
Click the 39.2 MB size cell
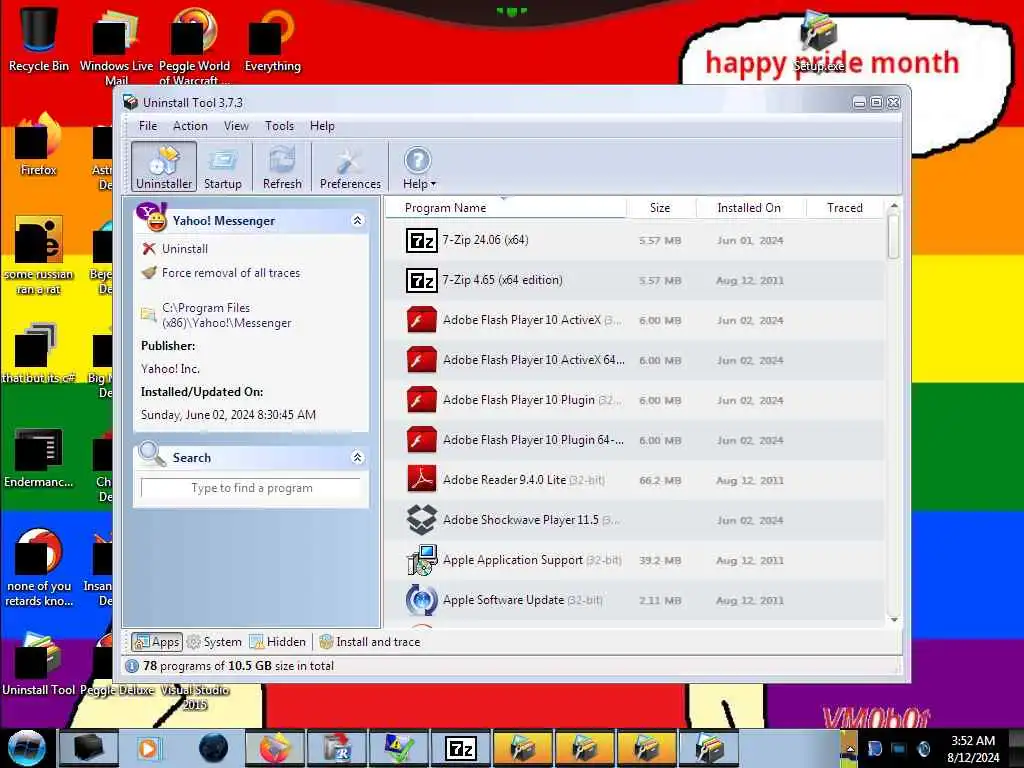coord(660,560)
